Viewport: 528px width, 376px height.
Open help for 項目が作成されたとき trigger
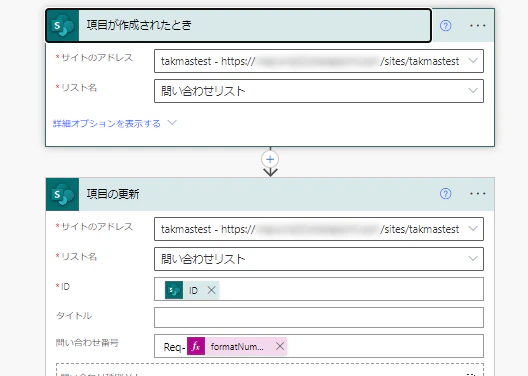point(445,26)
